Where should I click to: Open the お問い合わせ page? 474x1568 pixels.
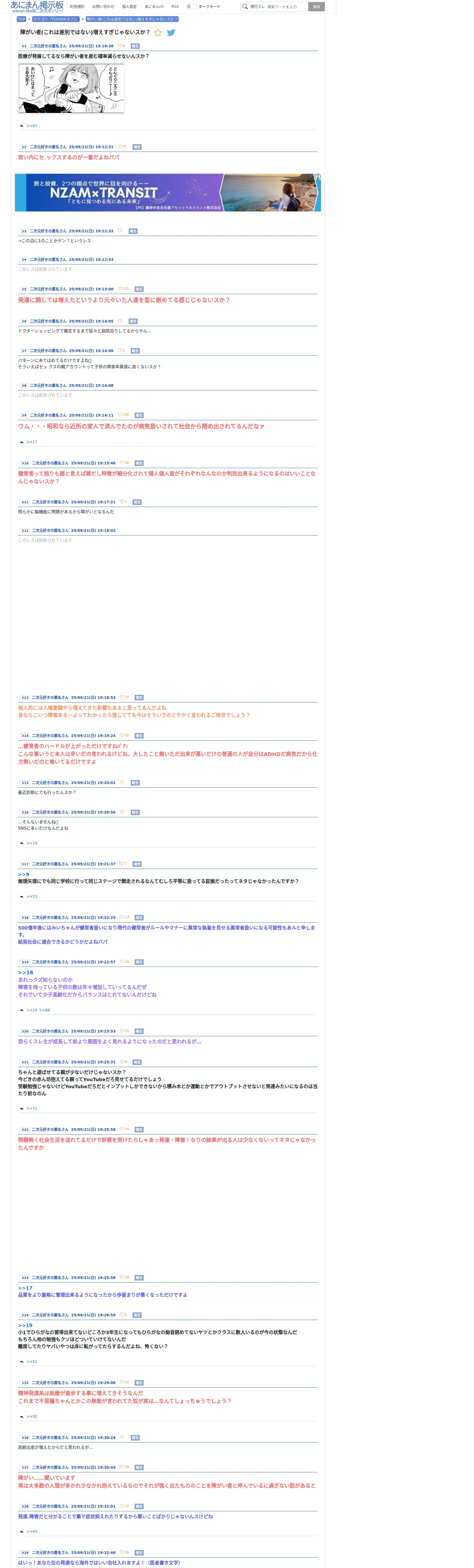click(x=103, y=7)
